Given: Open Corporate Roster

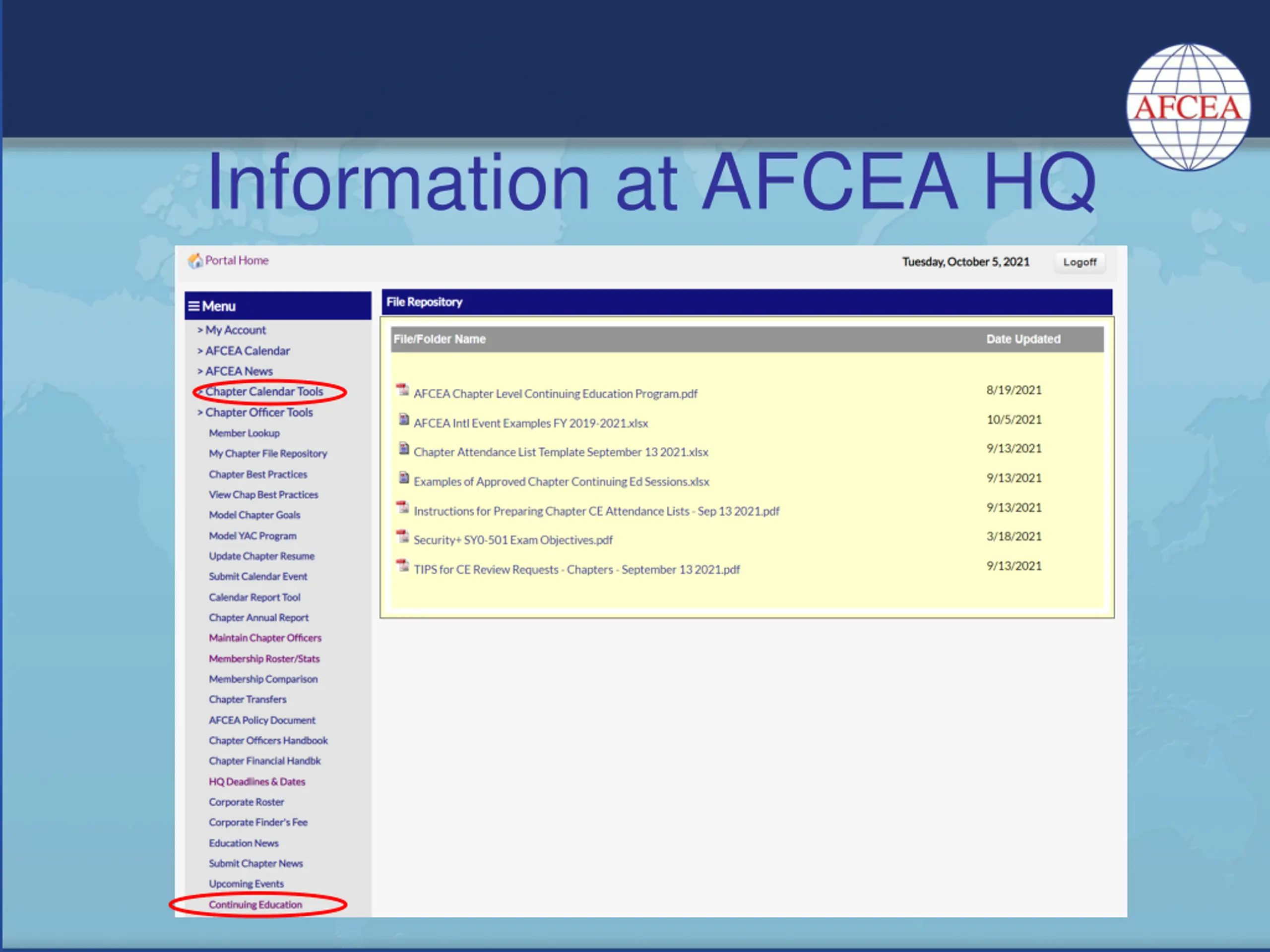Looking at the screenshot, I should [x=246, y=802].
